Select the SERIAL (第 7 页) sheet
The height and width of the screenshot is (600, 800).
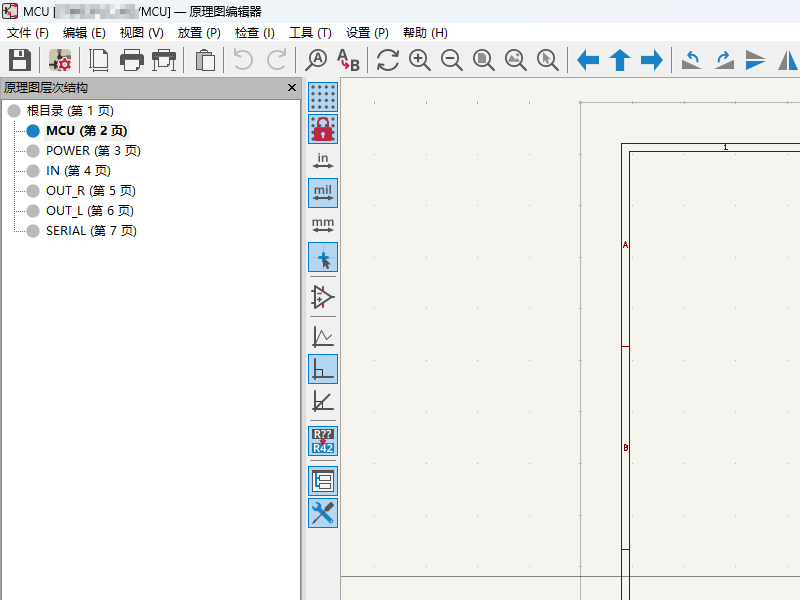(91, 231)
